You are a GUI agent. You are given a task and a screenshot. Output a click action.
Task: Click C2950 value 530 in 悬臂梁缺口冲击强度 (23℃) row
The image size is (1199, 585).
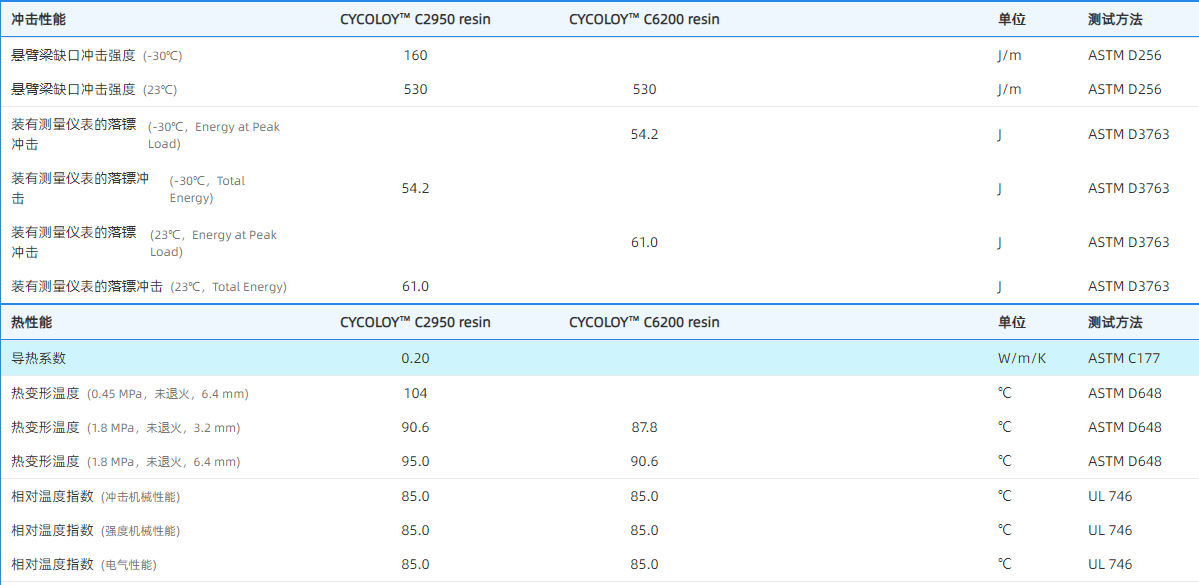[415, 89]
